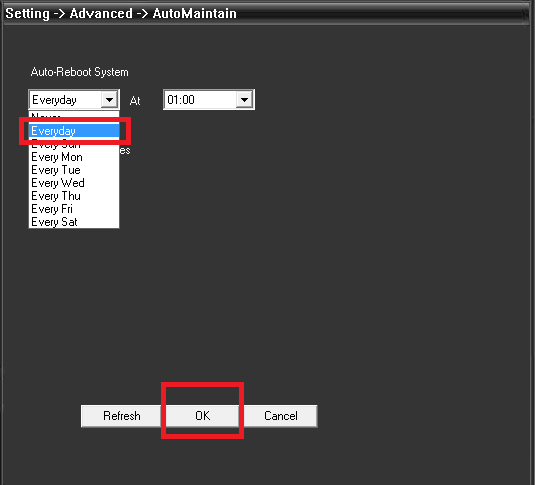Select Everyday in the dropdown list
The image size is (535, 485).
point(74,131)
